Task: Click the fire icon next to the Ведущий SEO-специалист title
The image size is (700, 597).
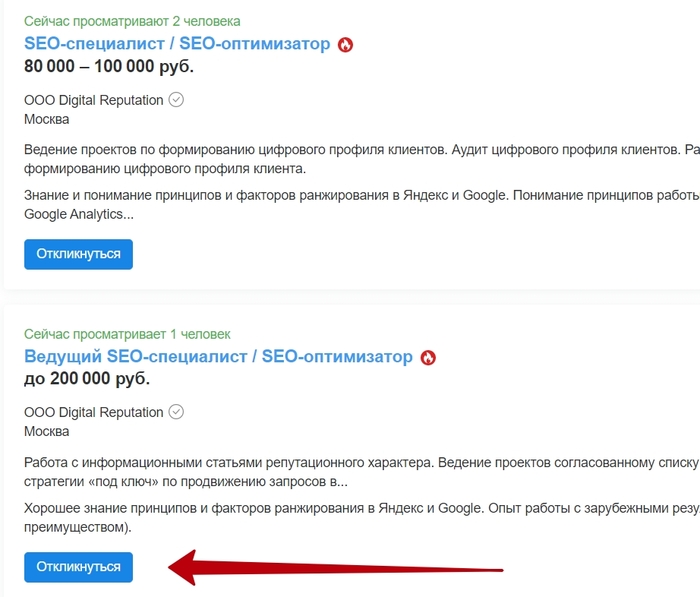Action: (x=428, y=358)
